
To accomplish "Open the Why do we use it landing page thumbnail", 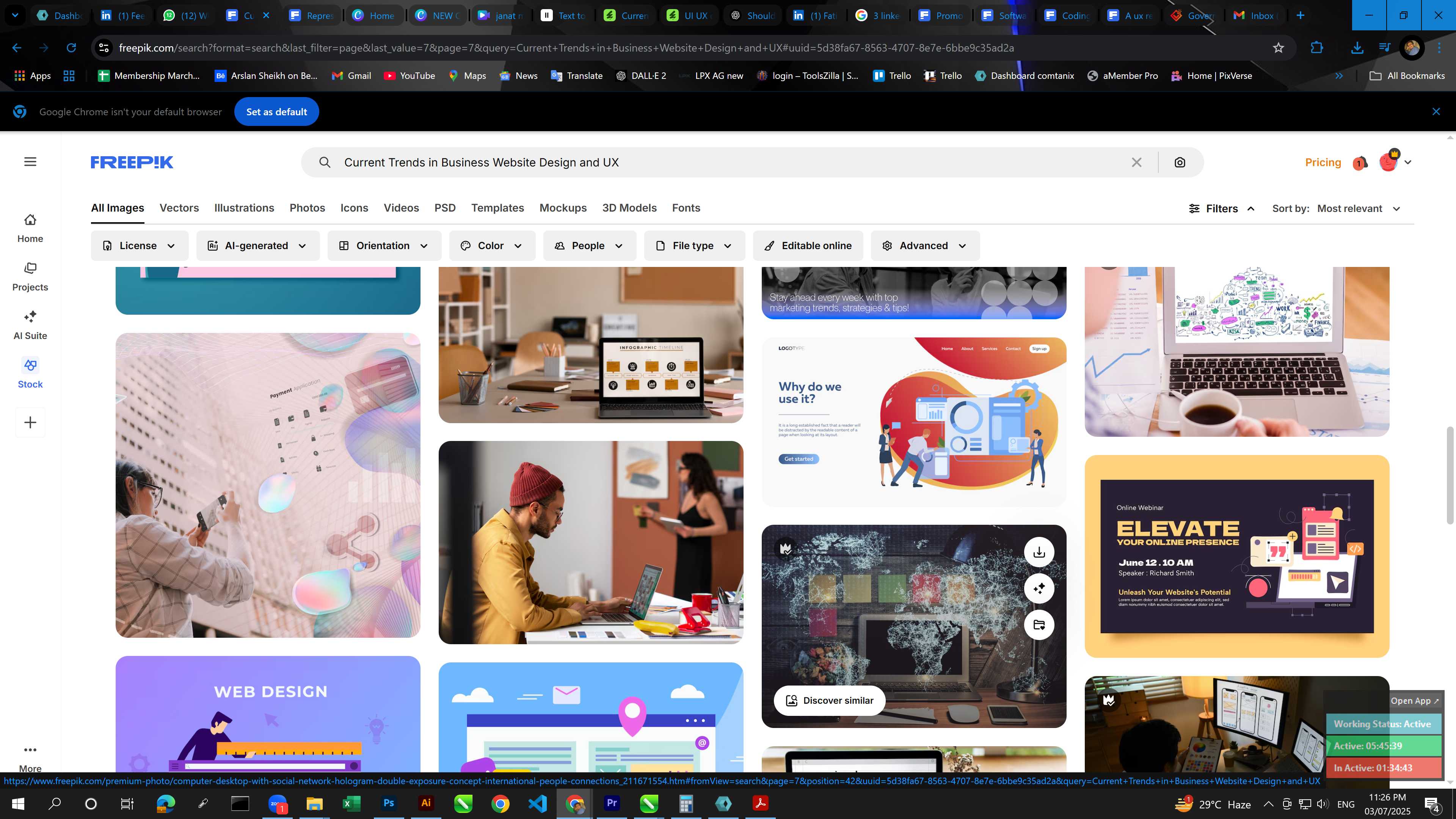I will (x=913, y=422).
